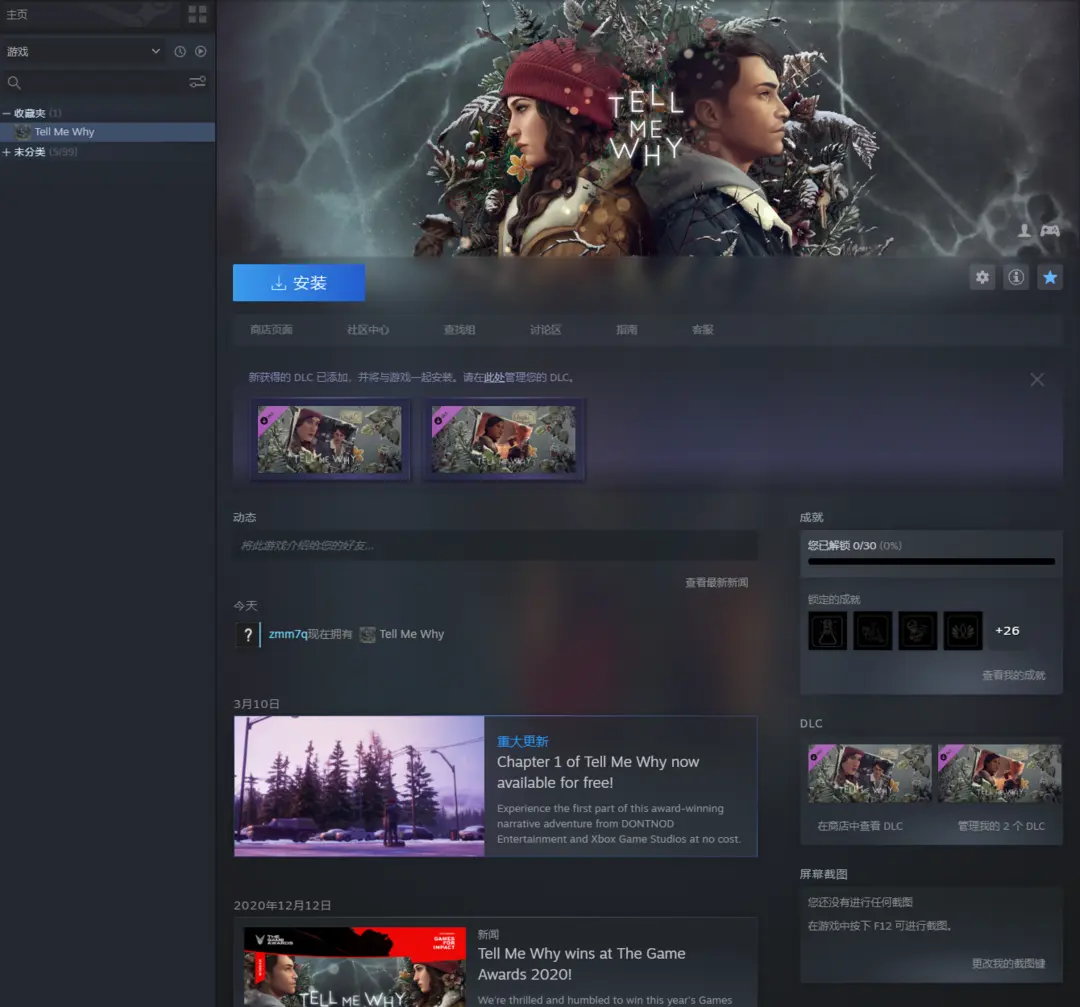Click the single-player person icon on banner
The height and width of the screenshot is (1007, 1080).
click(x=1025, y=230)
